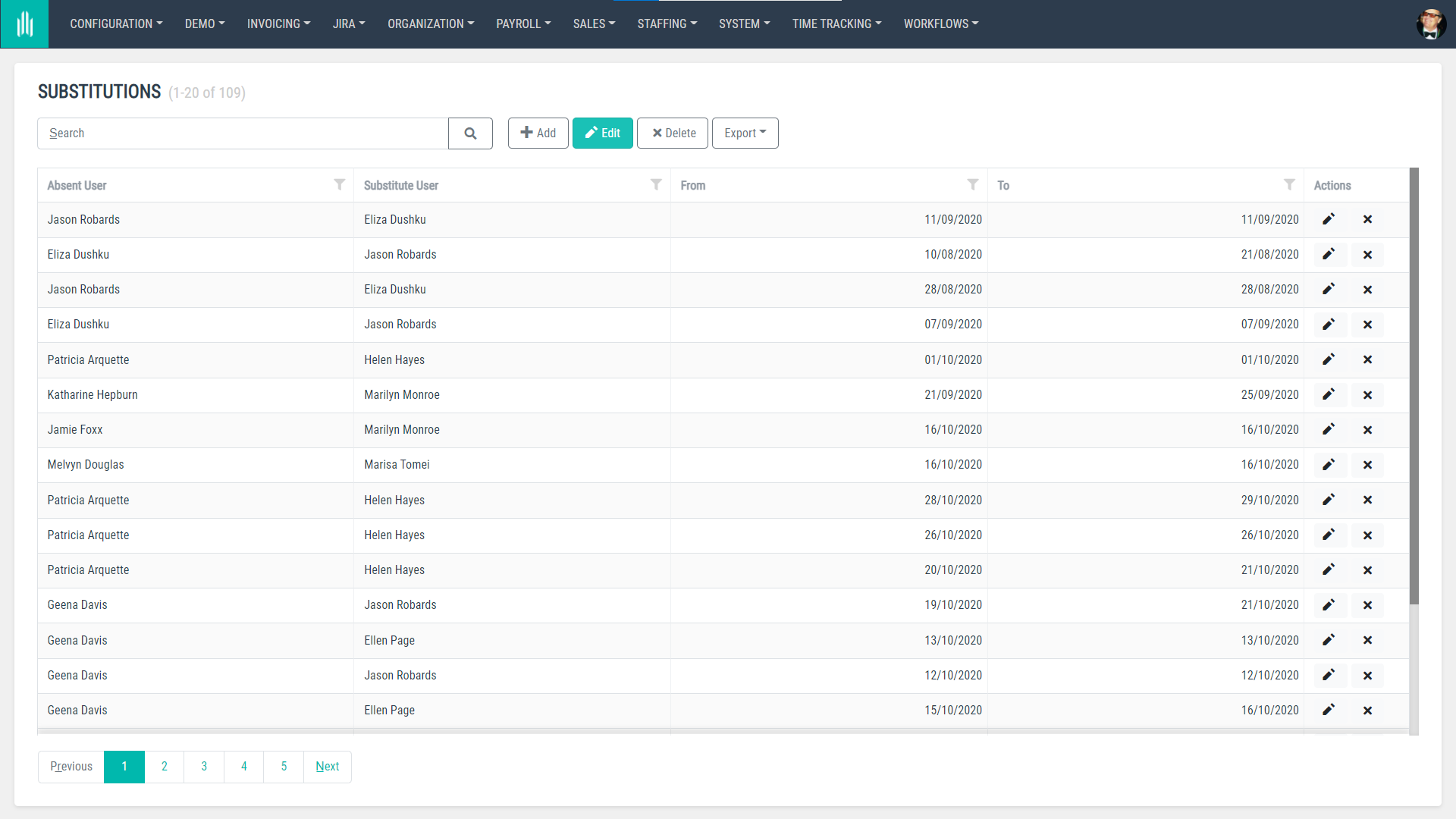The image size is (1456, 819).
Task: Open filter for Substitute User column
Action: click(x=656, y=184)
